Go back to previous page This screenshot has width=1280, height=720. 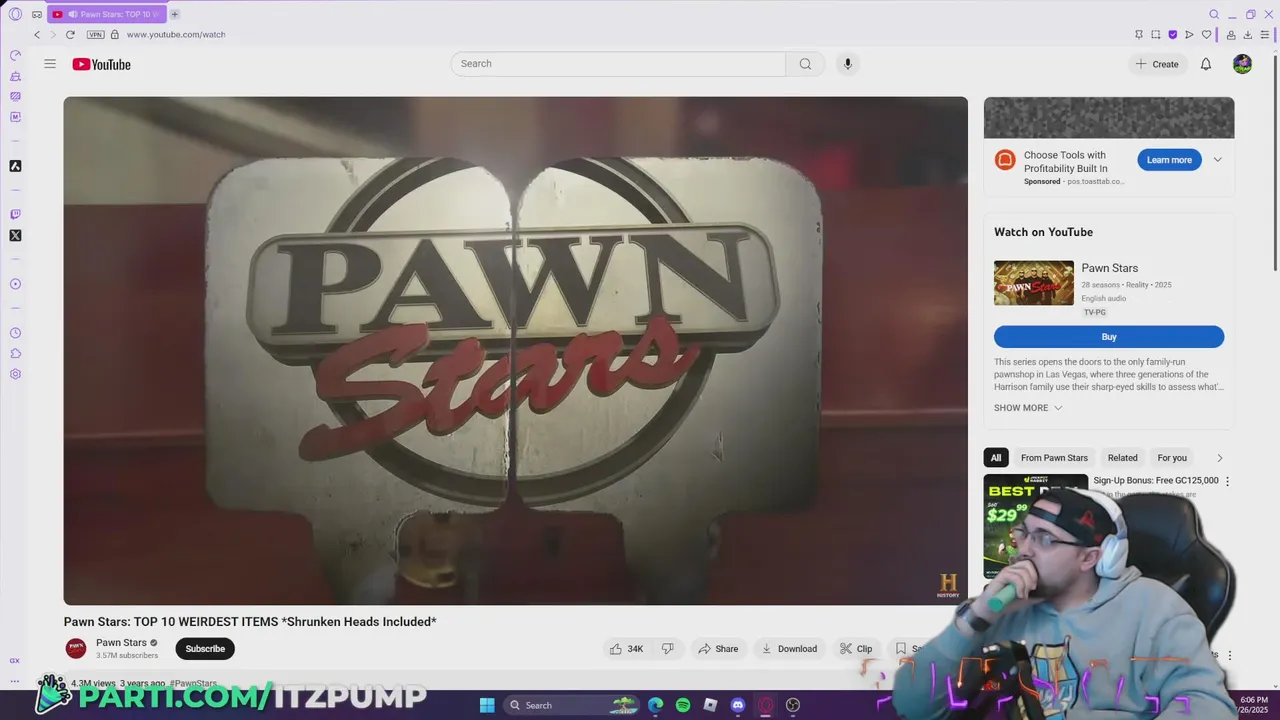tap(37, 34)
